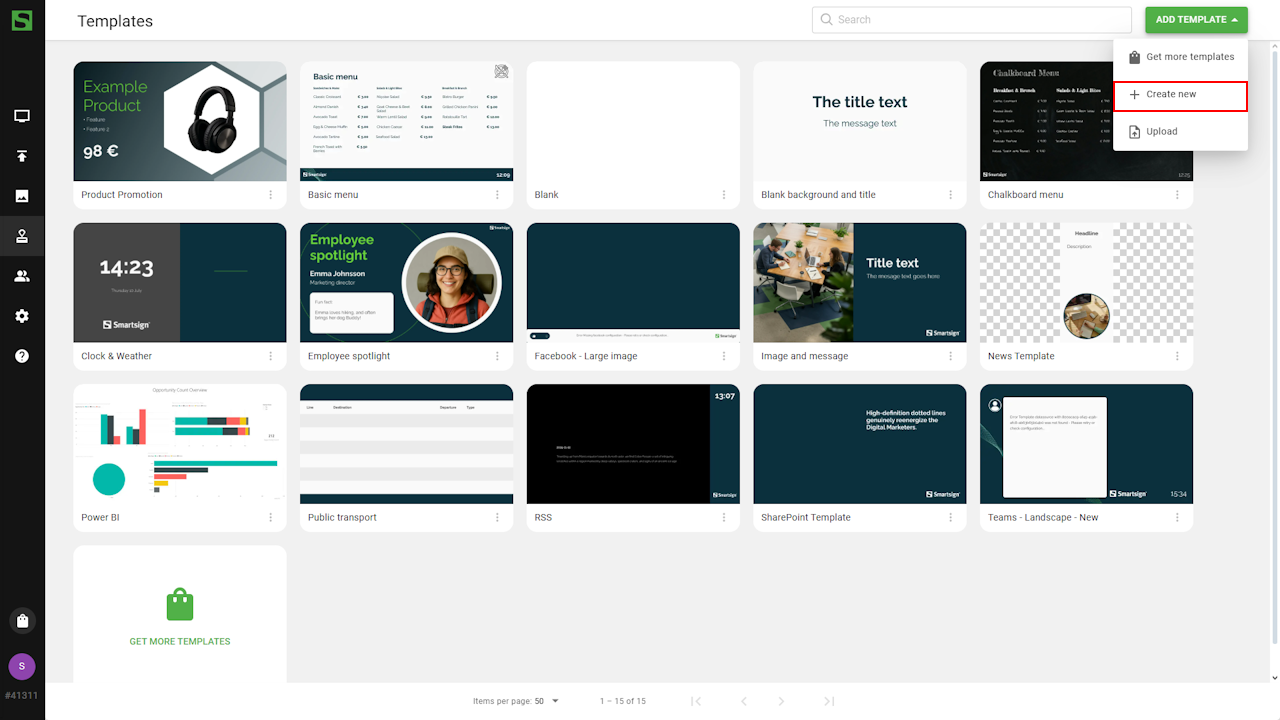The image size is (1280, 720).
Task: Open three-dot menu for Employee spotlight
Action: tap(497, 356)
